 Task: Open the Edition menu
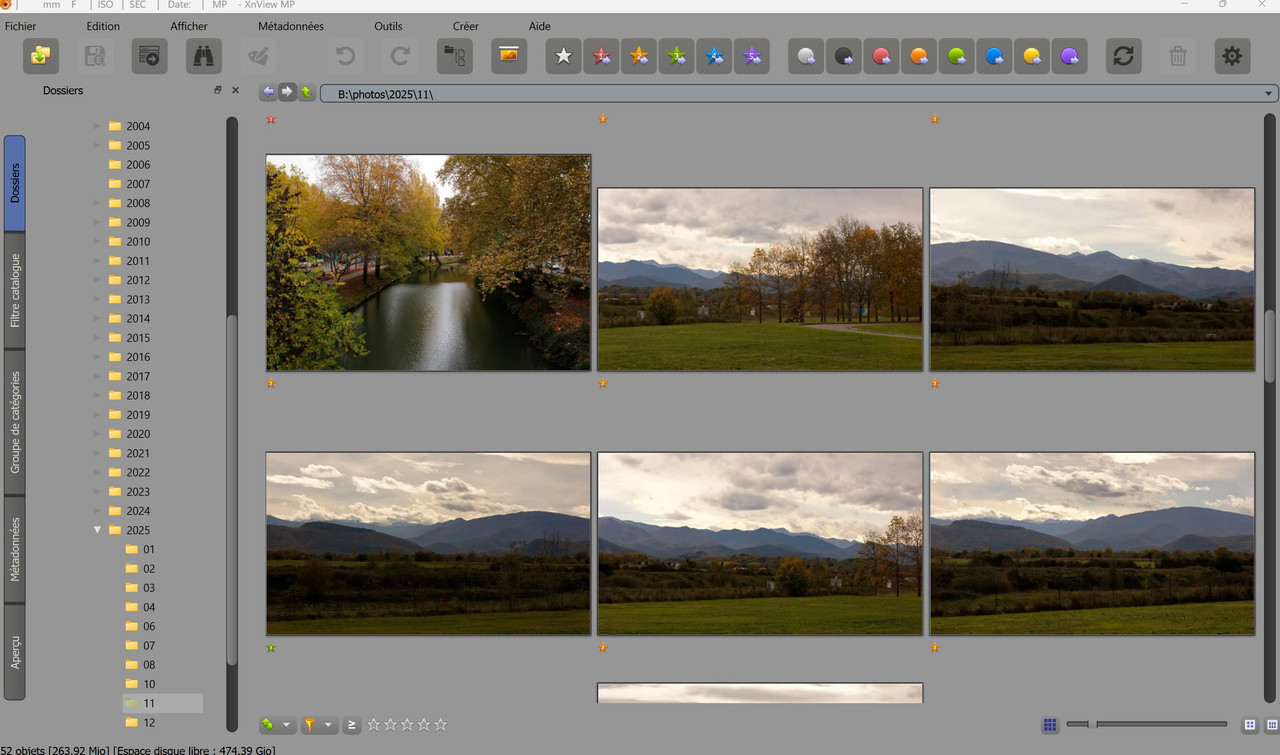coord(103,26)
